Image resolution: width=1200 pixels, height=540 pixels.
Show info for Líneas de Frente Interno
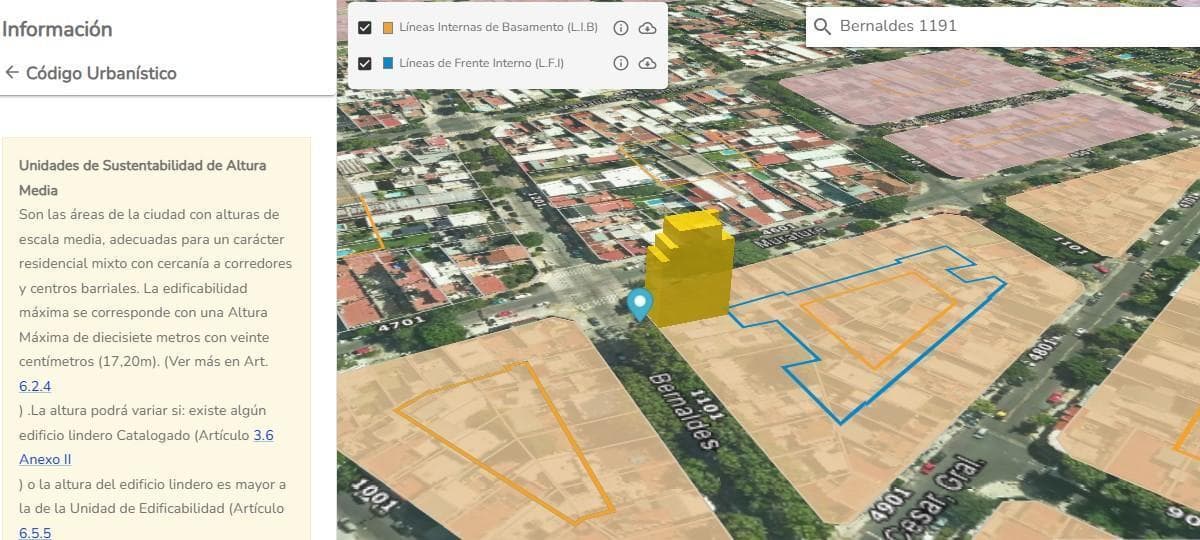click(x=620, y=63)
